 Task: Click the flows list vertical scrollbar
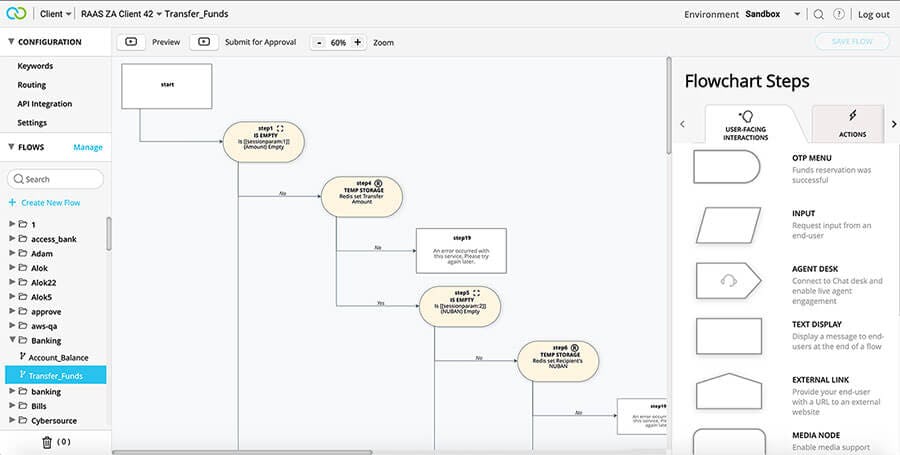(108, 234)
